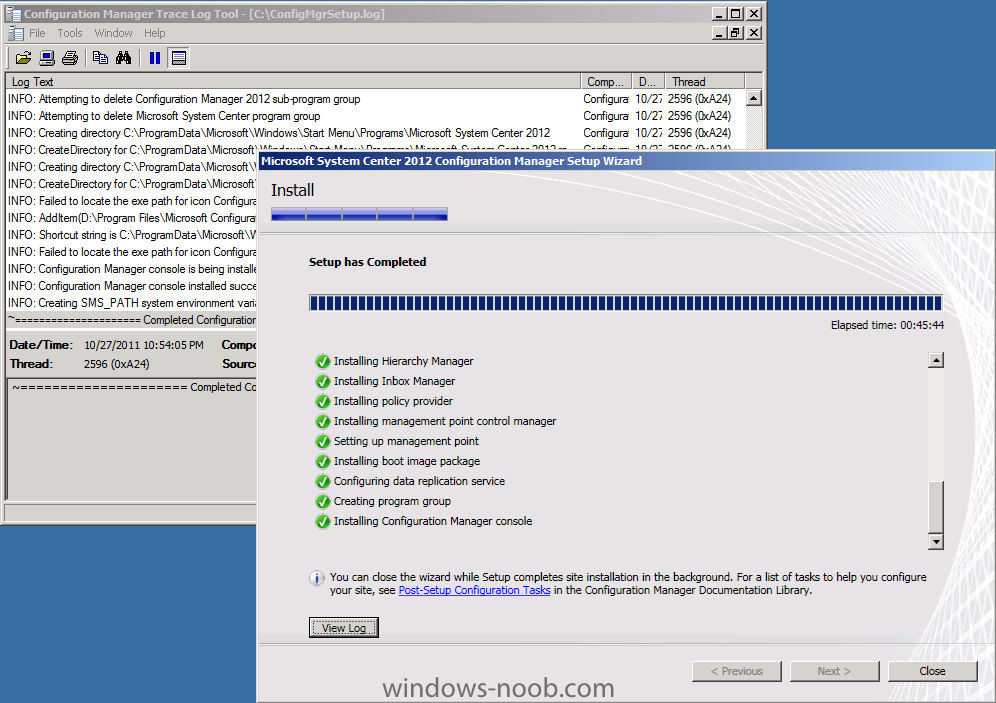Image resolution: width=996 pixels, height=703 pixels.
Task: Select log row deleting Microsoft System Center group
Action: click(375, 116)
